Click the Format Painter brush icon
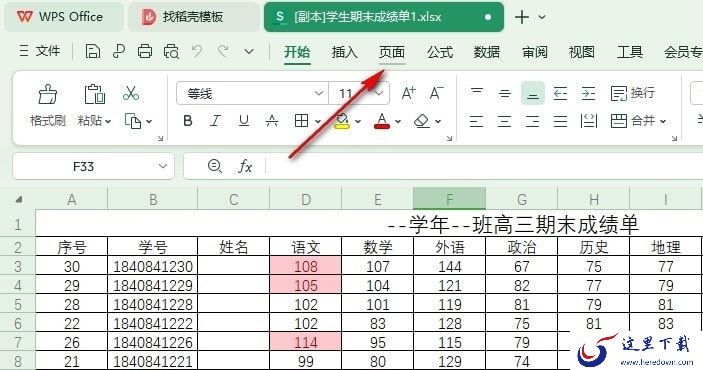The width and height of the screenshot is (703, 370). click(x=48, y=94)
